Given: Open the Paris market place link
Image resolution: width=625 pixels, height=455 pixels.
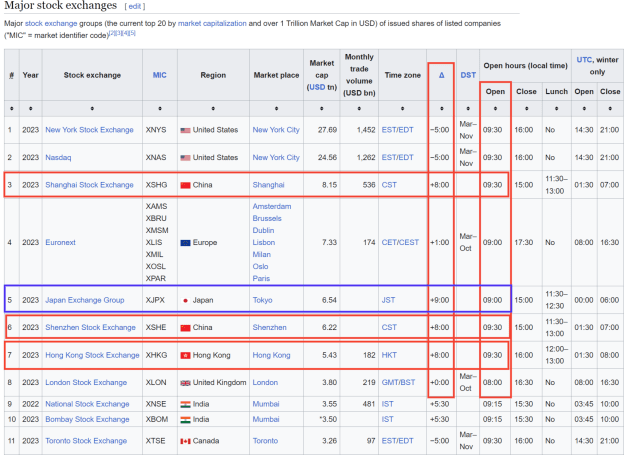Looking at the screenshot, I should point(261,278).
